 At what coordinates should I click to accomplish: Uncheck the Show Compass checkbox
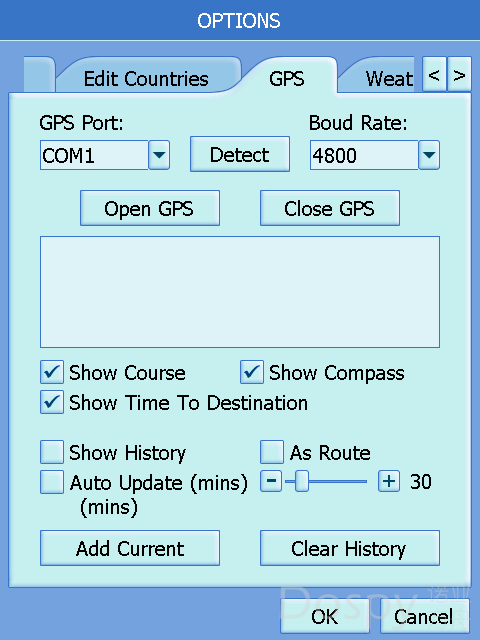251,372
